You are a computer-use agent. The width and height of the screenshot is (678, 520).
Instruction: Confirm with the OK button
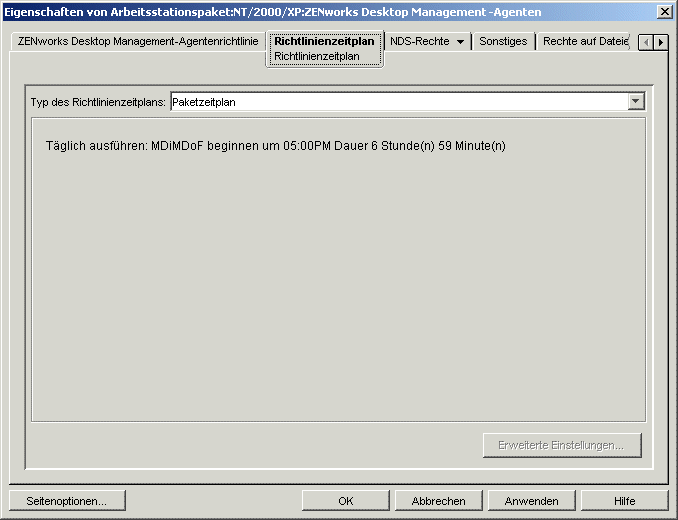point(345,501)
